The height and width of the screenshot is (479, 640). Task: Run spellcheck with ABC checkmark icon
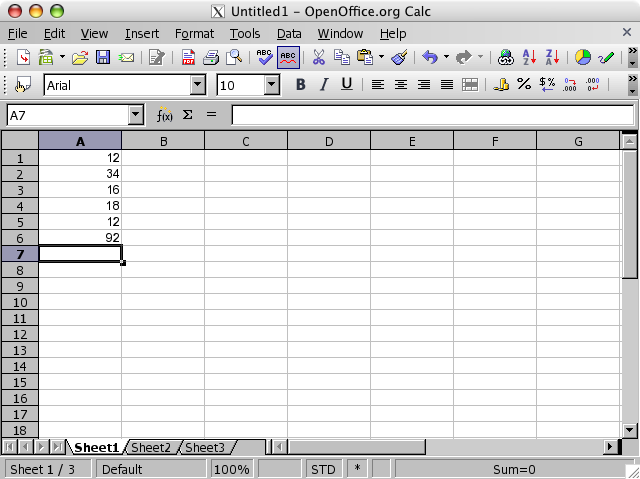pos(264,57)
